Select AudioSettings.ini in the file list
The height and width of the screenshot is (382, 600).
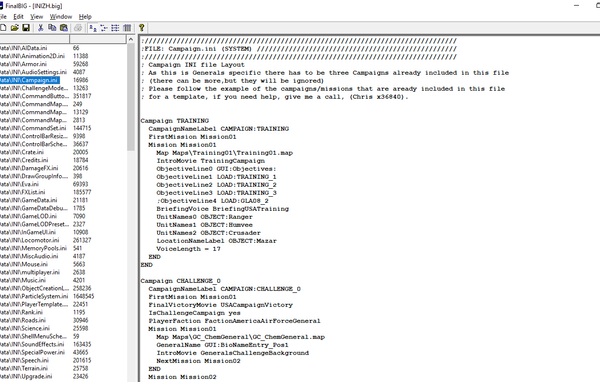tap(33, 72)
